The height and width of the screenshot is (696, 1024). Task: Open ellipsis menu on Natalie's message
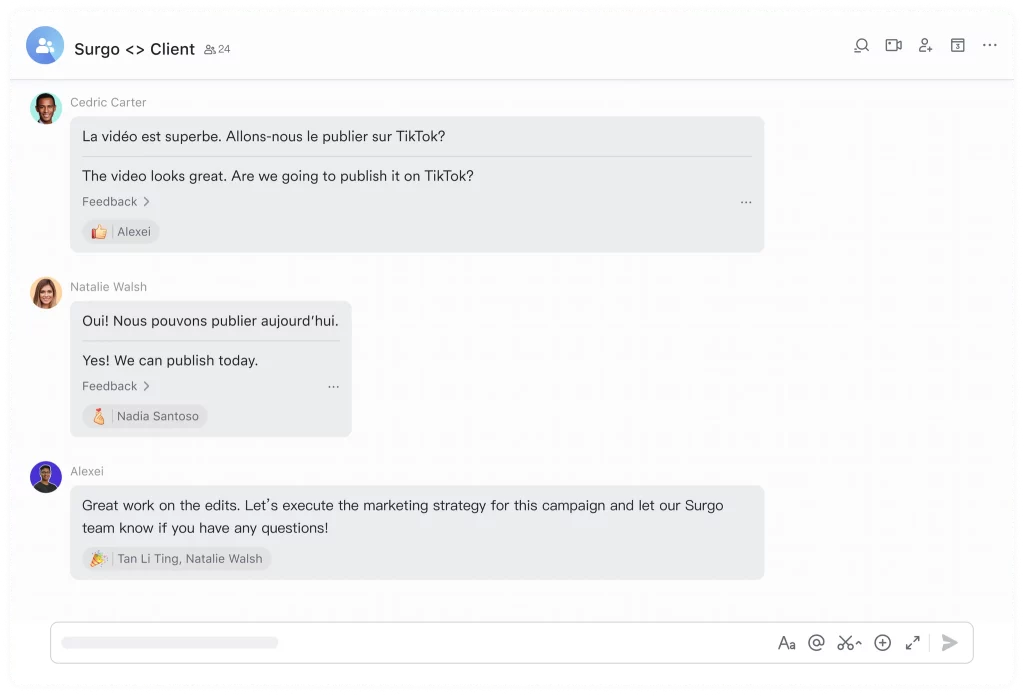tap(334, 387)
